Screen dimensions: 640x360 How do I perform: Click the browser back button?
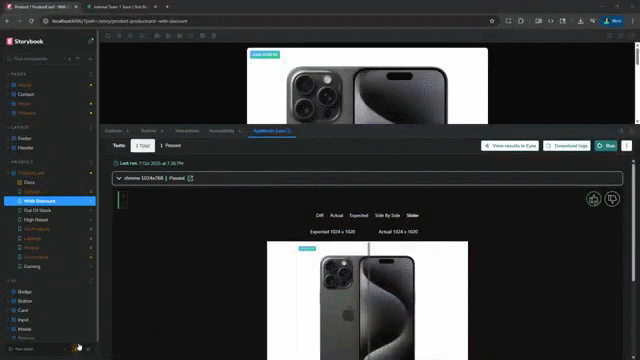(7, 21)
